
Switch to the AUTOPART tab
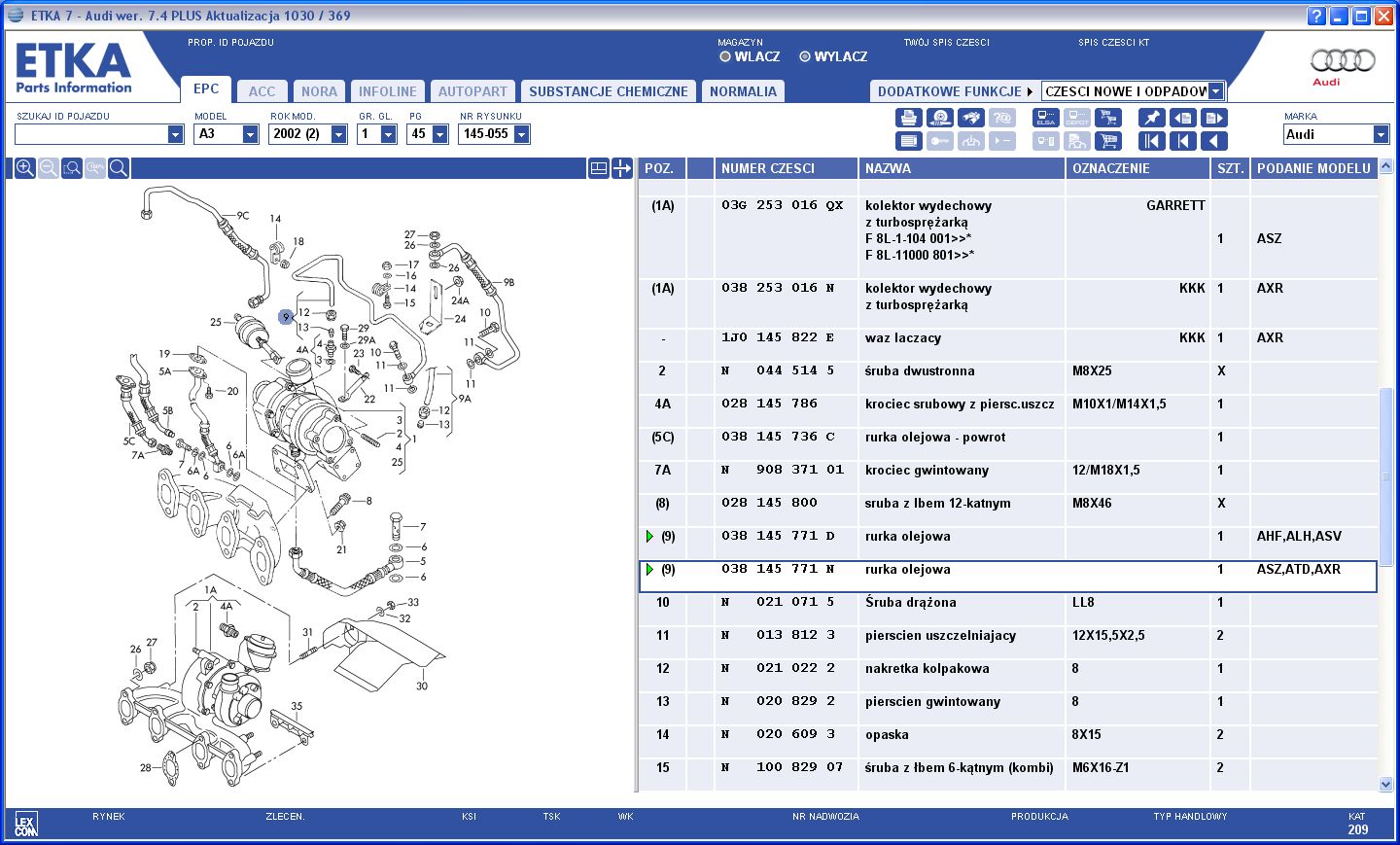pyautogui.click(x=472, y=91)
